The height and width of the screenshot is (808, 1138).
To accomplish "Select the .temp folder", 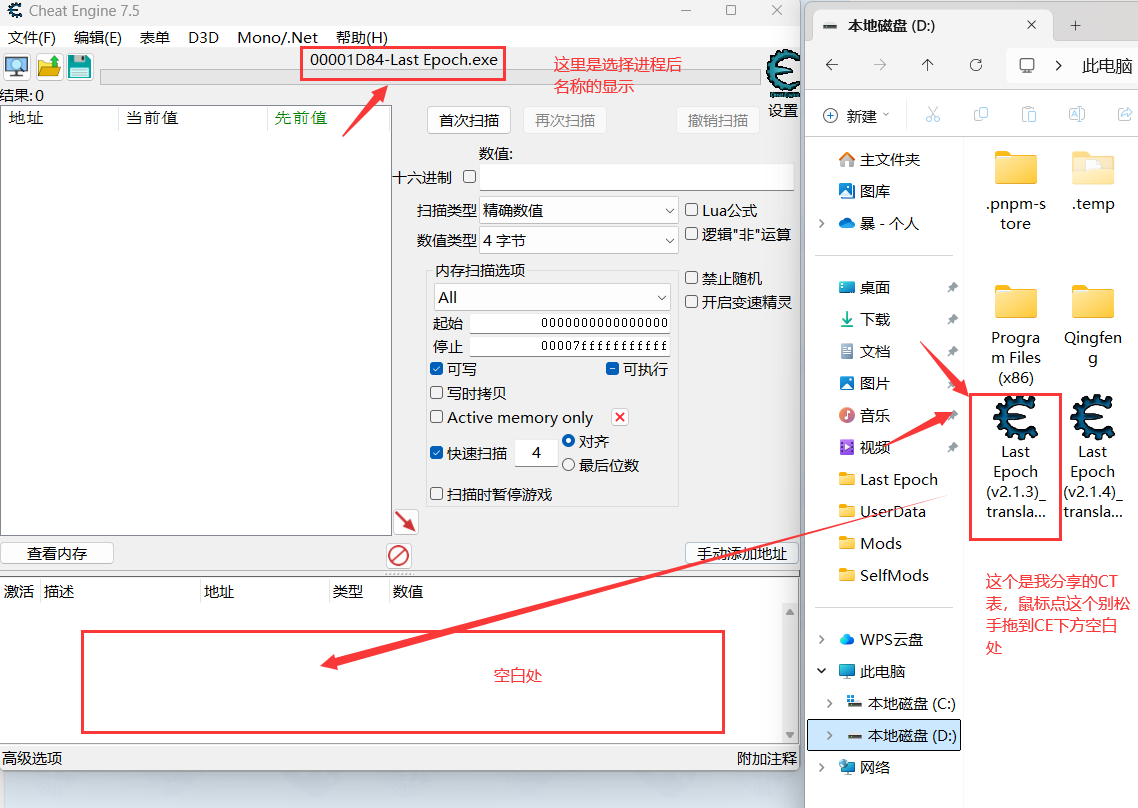I will [1092, 181].
